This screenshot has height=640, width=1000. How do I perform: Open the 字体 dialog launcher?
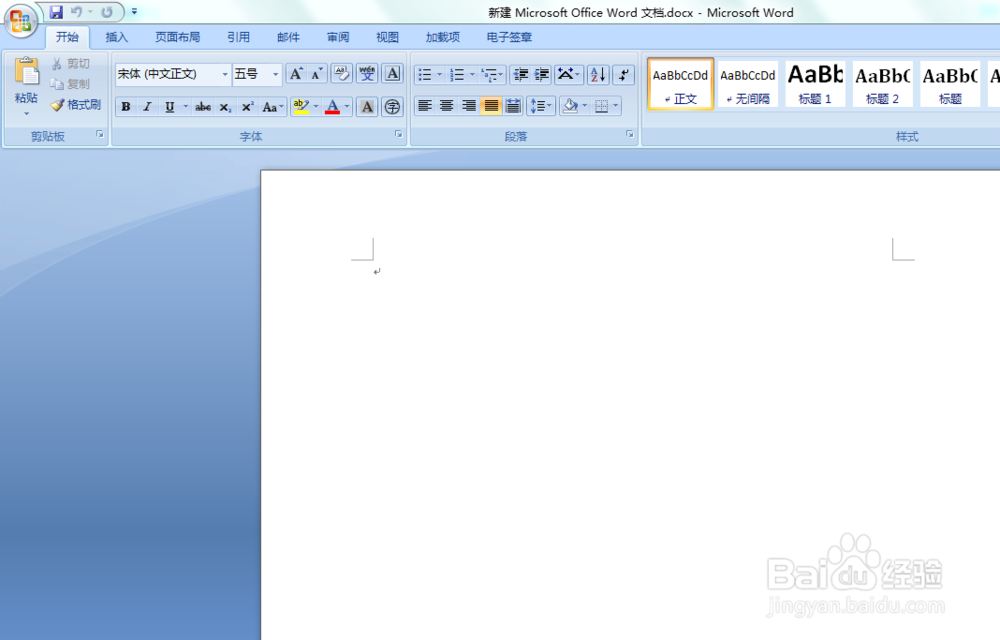399,135
